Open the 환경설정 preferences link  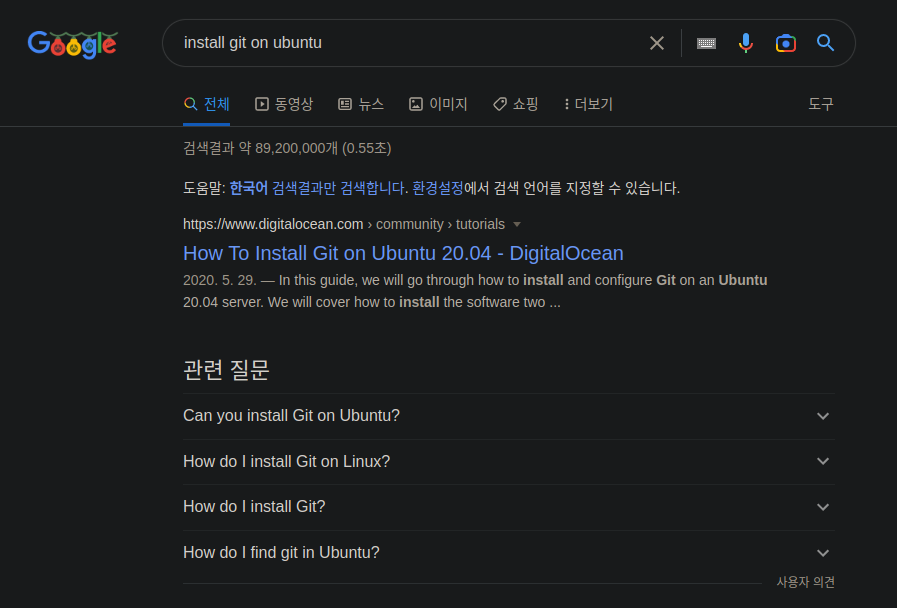pos(438,188)
